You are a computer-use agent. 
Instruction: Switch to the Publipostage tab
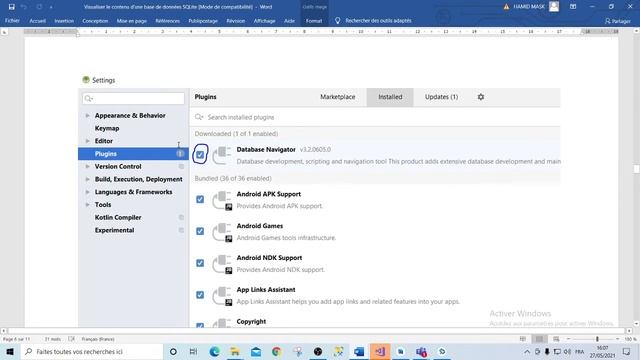tap(203, 20)
